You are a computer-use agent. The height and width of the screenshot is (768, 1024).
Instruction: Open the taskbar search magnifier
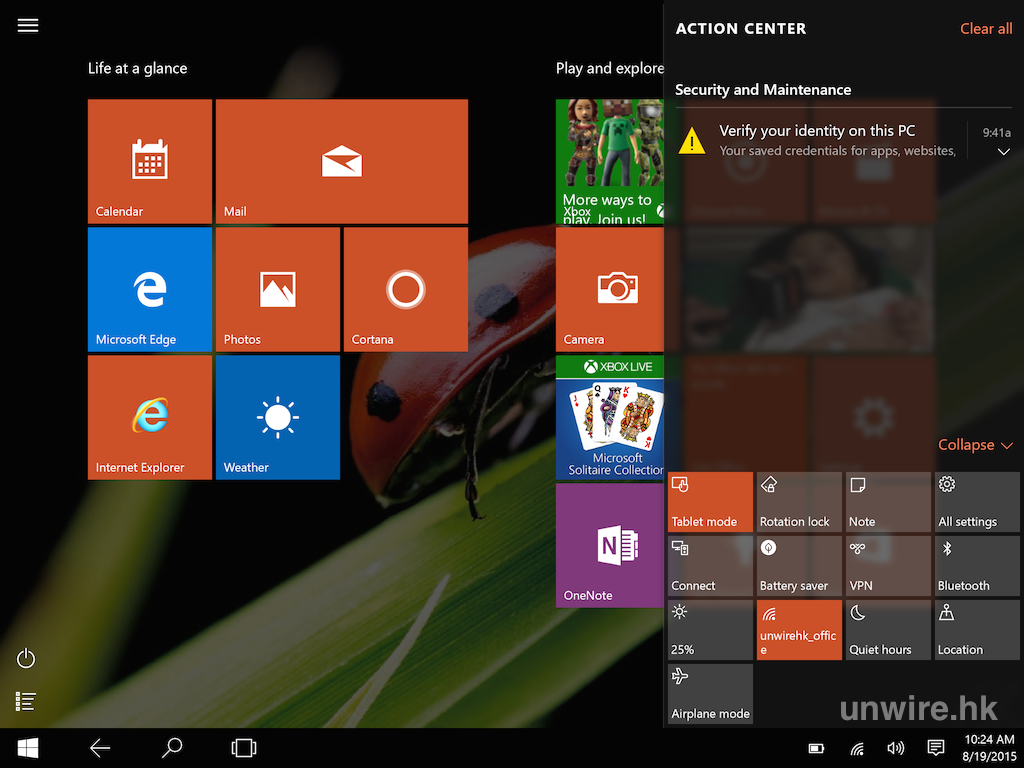click(x=172, y=748)
